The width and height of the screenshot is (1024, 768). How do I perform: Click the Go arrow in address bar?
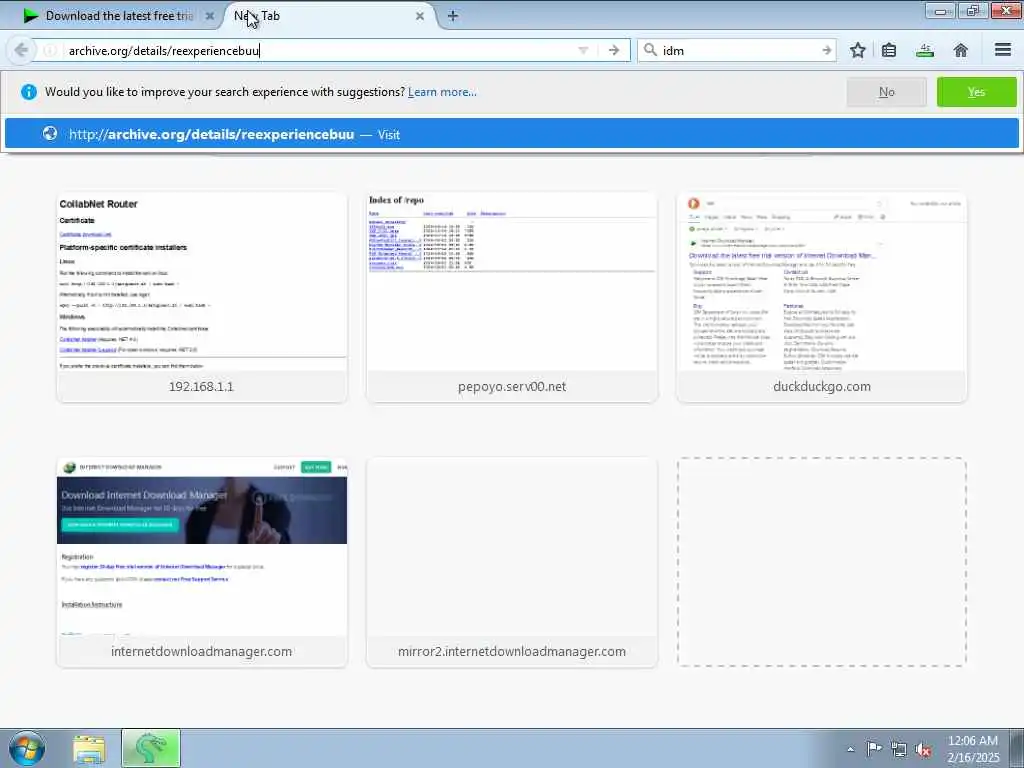coord(613,50)
